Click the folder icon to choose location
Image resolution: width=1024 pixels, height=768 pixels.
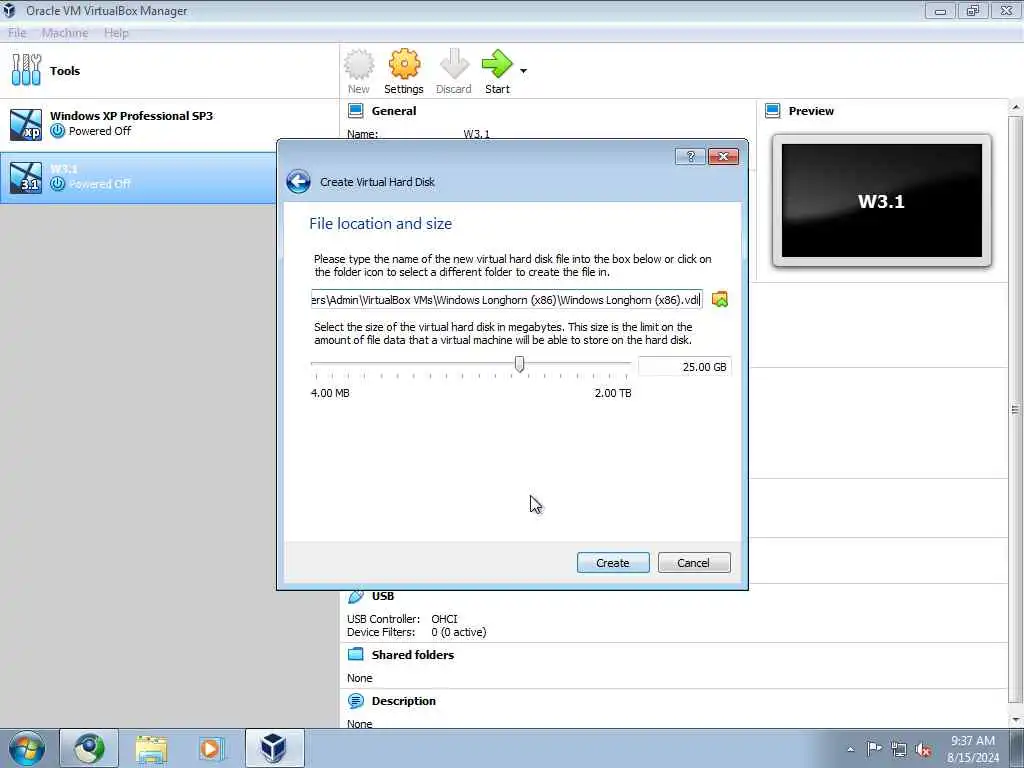click(x=720, y=299)
